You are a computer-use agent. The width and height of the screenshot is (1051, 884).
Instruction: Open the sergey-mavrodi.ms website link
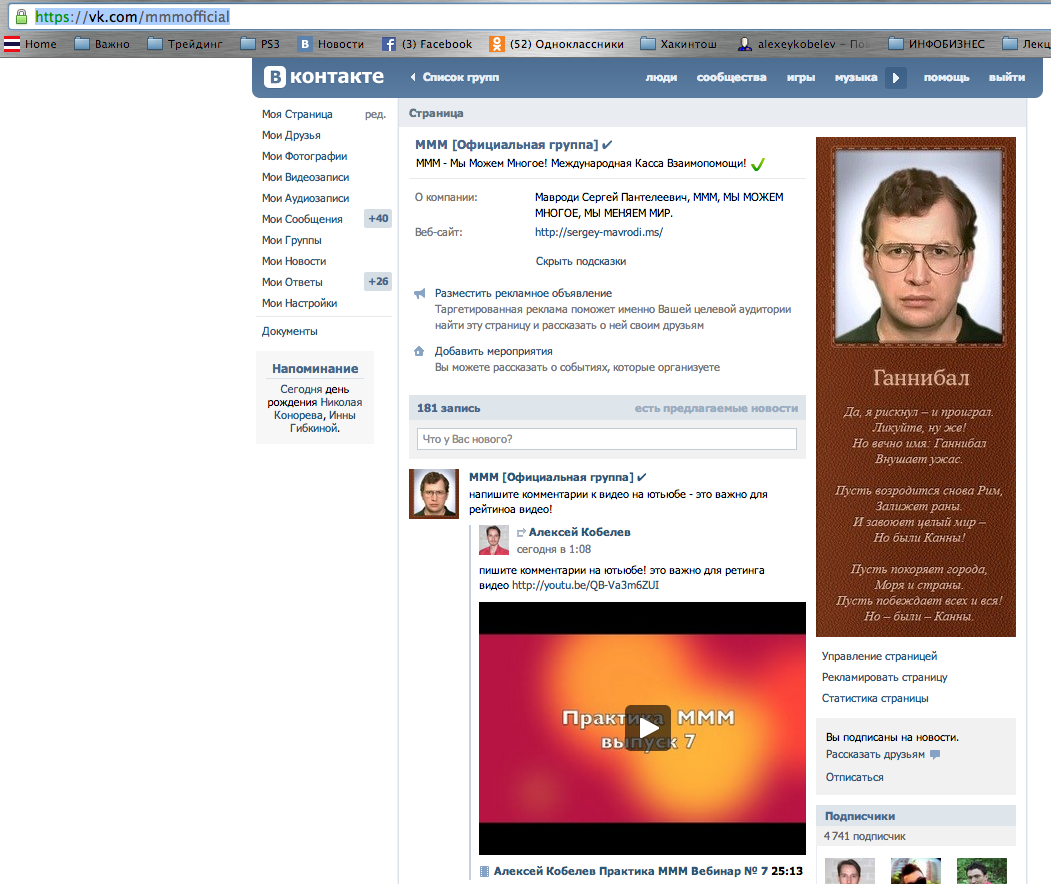click(599, 232)
